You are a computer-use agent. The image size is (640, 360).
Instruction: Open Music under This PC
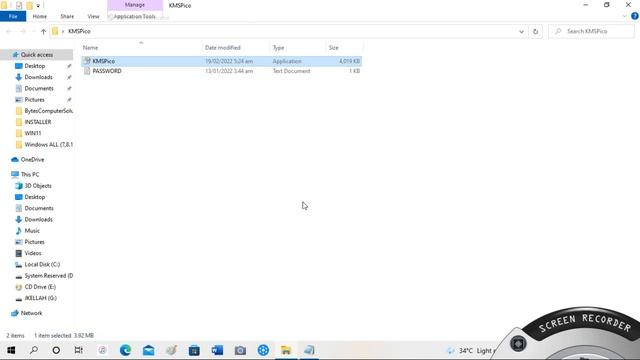coord(32,231)
